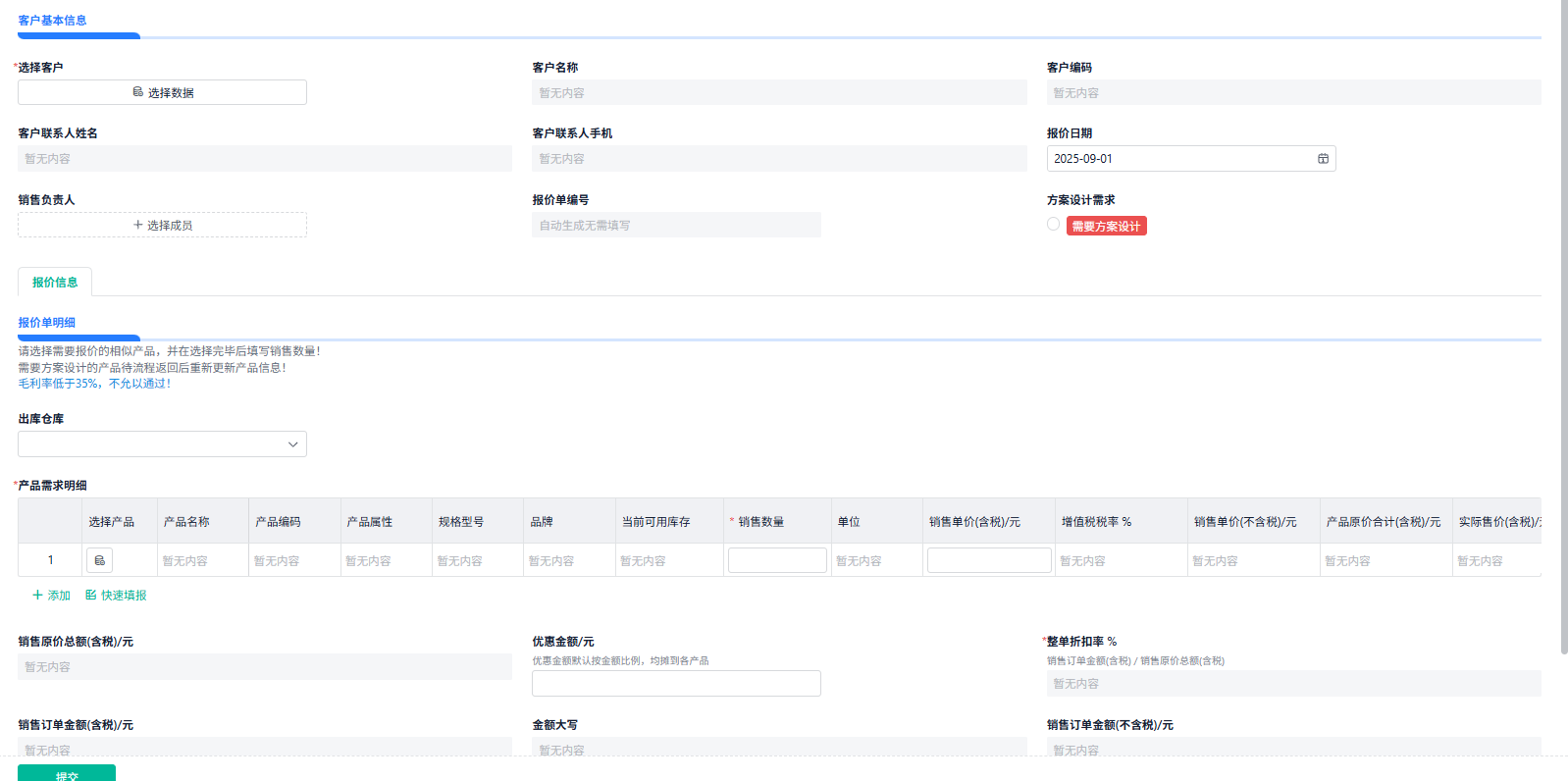Click the 客户联系人姓名 field
Viewport: 1568px width, 781px height.
[x=265, y=158]
